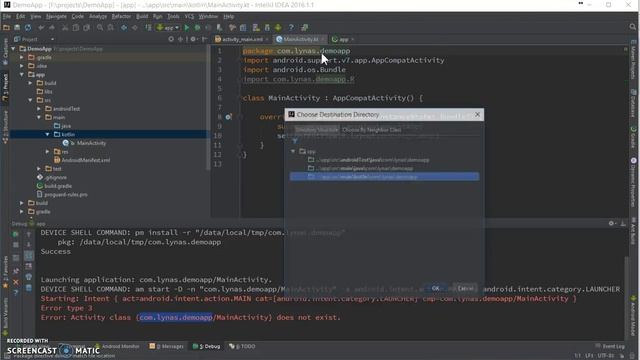Open the File menu
Image resolution: width=640 pixels, height=360 pixels.
[x=7, y=16]
